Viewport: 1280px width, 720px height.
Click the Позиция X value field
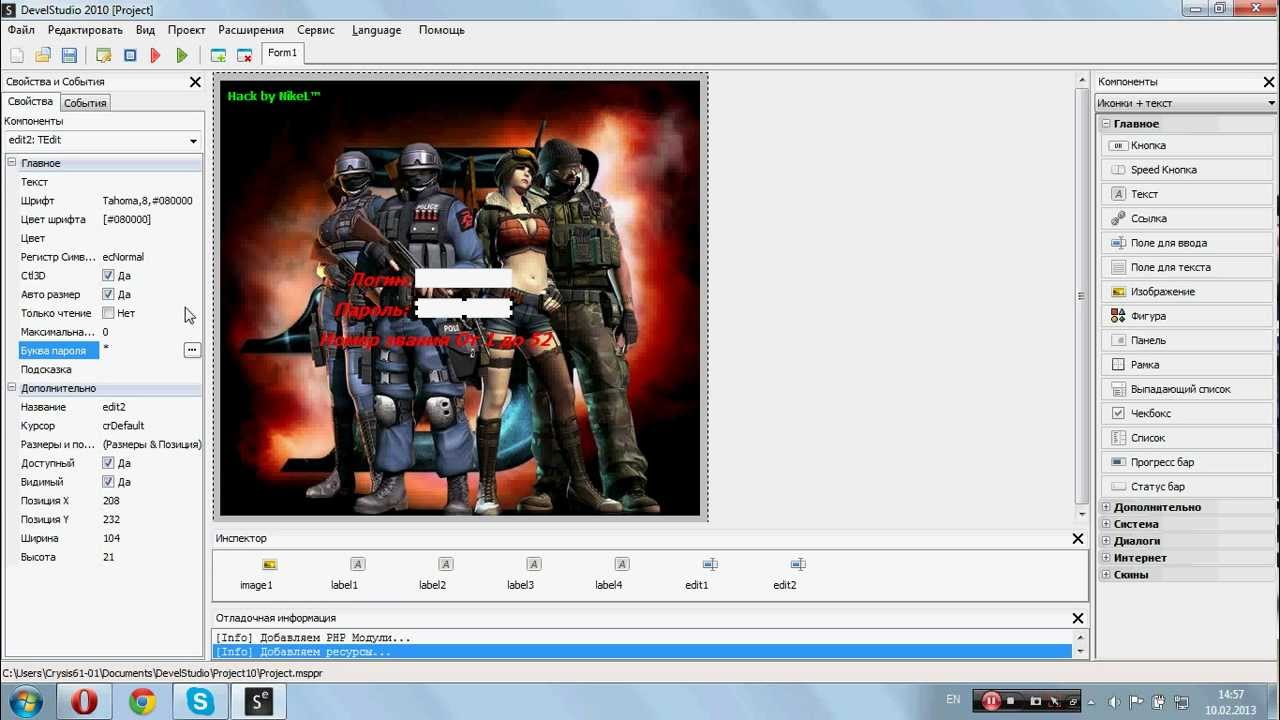pyautogui.click(x=150, y=501)
